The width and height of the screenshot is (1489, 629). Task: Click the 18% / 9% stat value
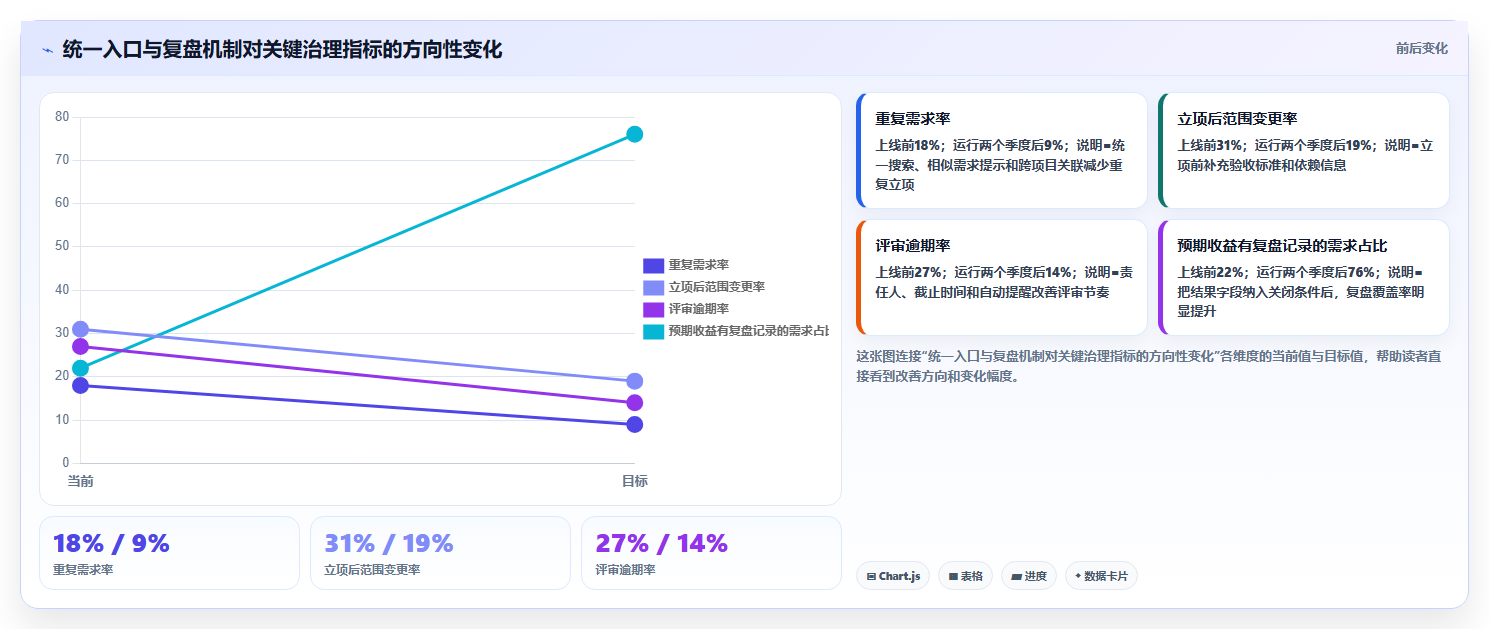[x=111, y=543]
